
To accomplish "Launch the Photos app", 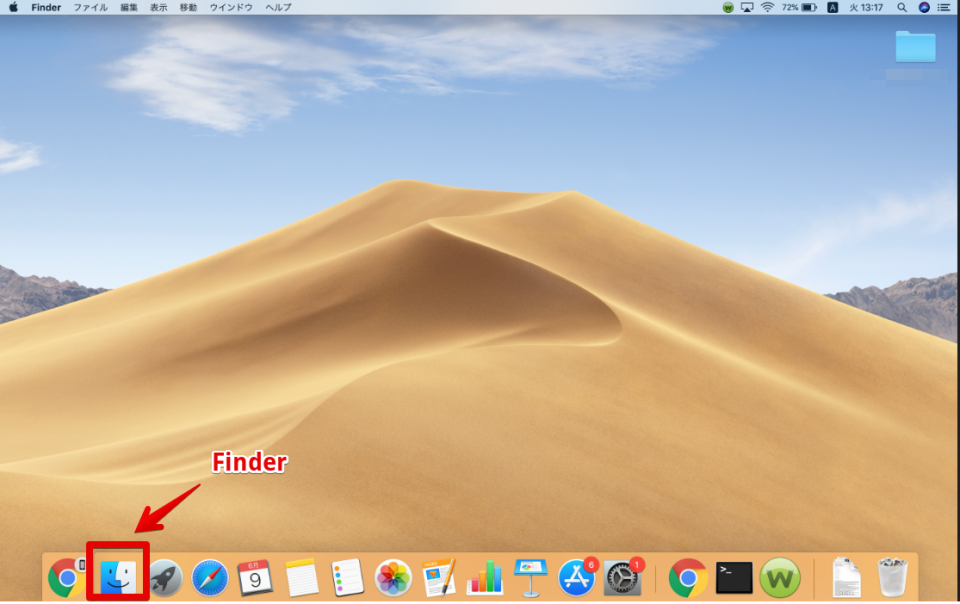I will [393, 578].
